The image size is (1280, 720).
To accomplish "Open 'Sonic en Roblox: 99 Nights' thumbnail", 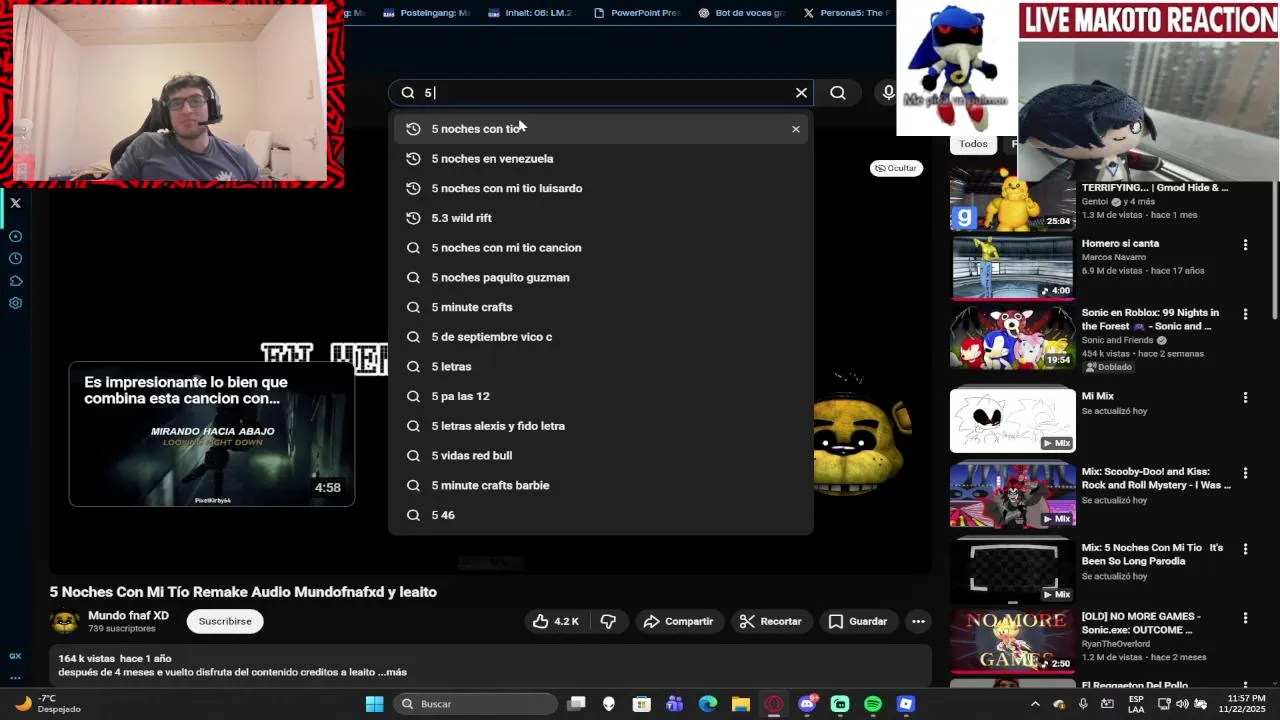I will point(1012,337).
